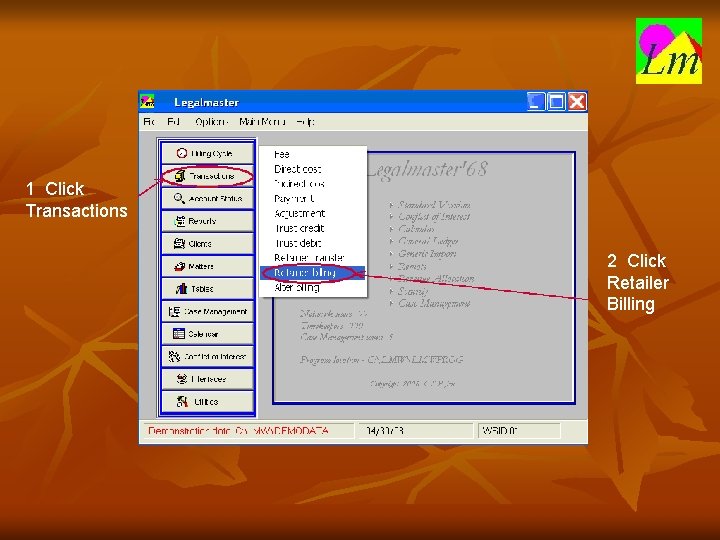Click the date field in the status bar
This screenshot has height=540, width=720.
click(x=416, y=431)
